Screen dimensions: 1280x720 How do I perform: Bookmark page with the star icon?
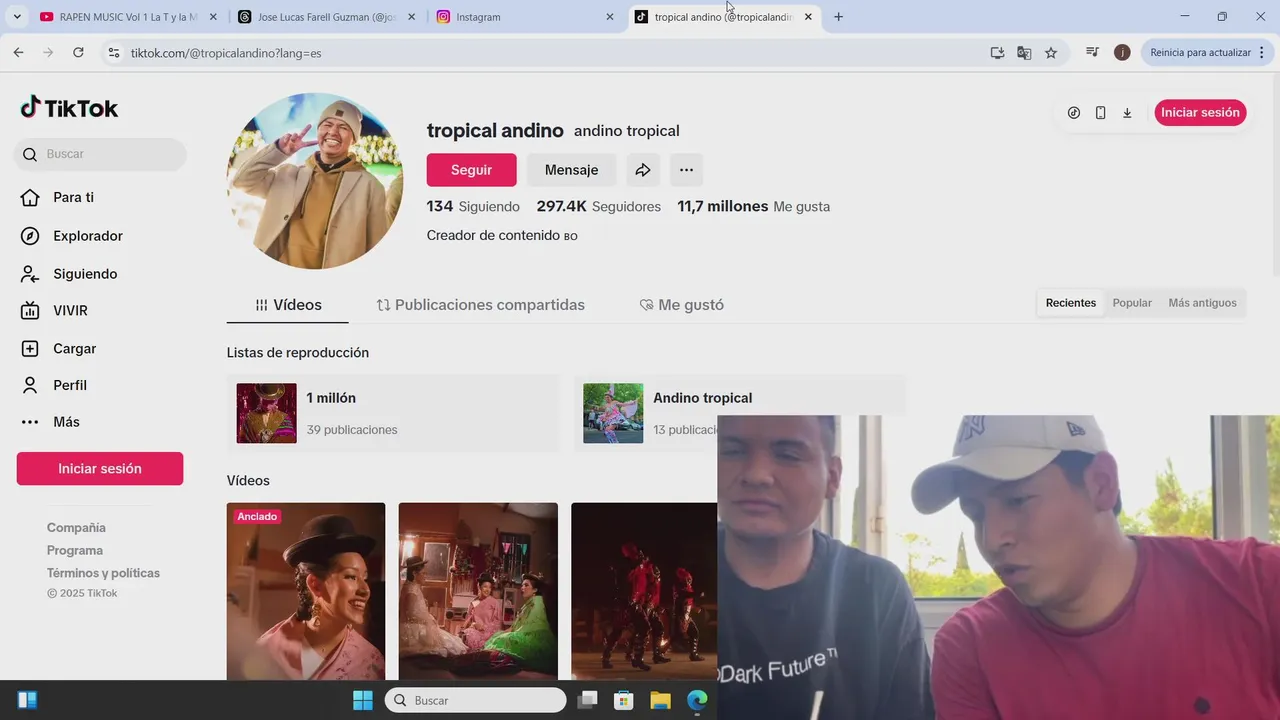(1051, 53)
